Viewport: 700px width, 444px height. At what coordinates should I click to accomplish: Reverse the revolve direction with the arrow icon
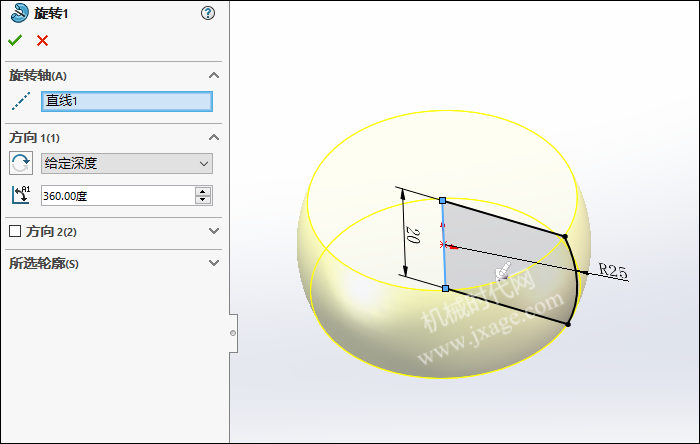(x=21, y=163)
